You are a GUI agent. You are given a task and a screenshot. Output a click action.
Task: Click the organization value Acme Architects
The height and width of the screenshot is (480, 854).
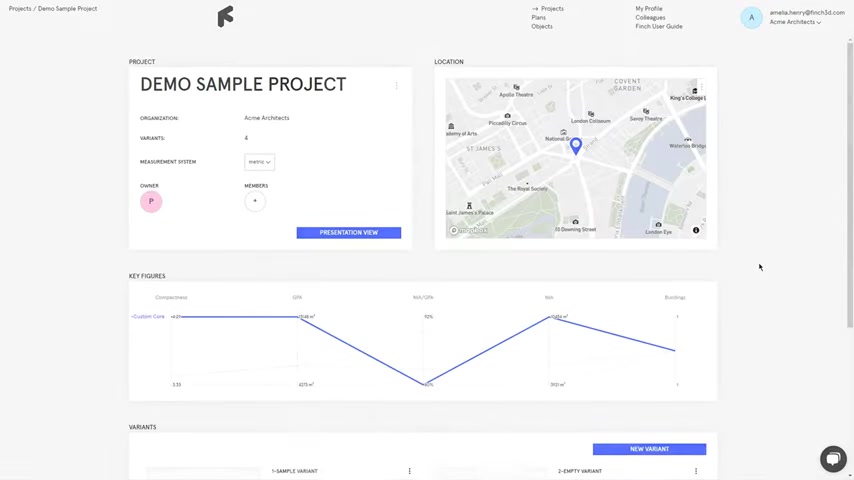(x=267, y=118)
